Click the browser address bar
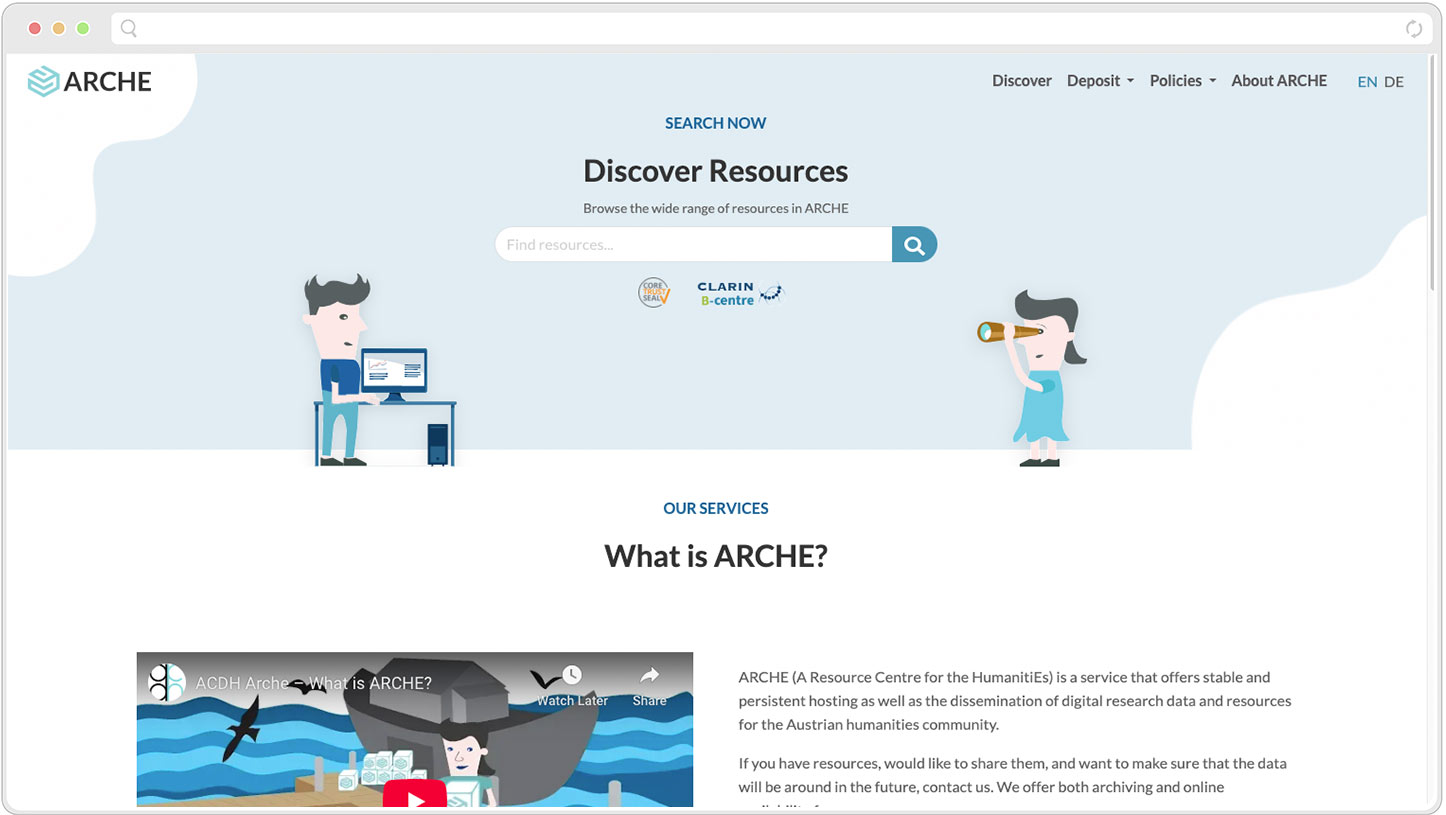1446x815 pixels. [760, 29]
